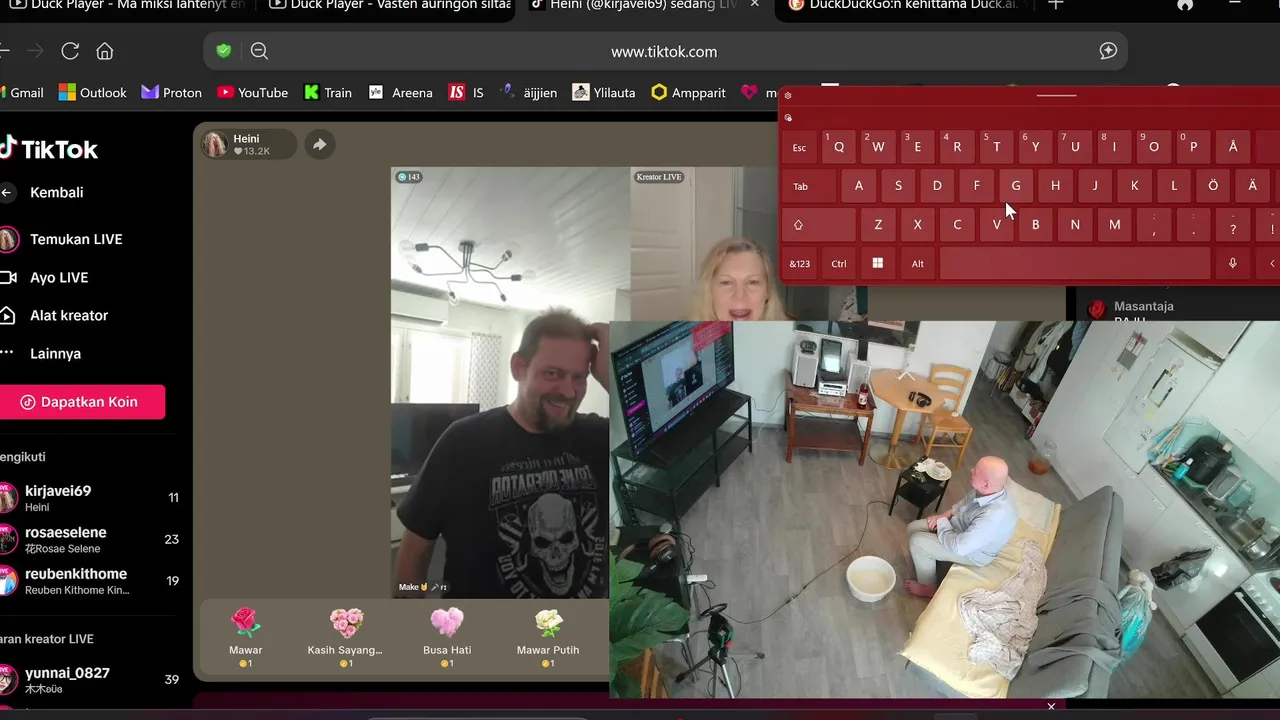The image size is (1280, 720).
Task: Send Mawar Putih gift
Action: [x=548, y=638]
